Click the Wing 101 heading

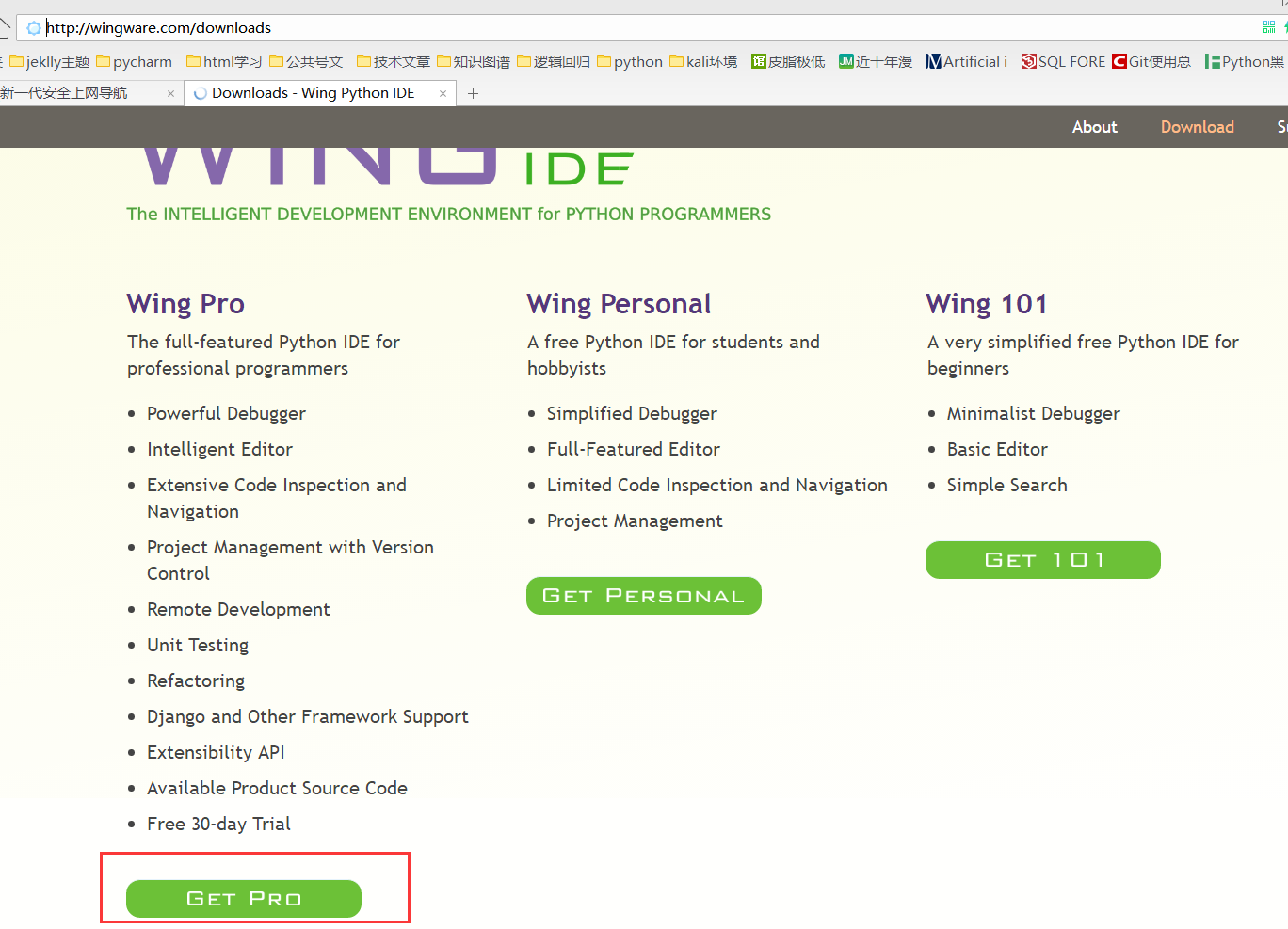987,304
